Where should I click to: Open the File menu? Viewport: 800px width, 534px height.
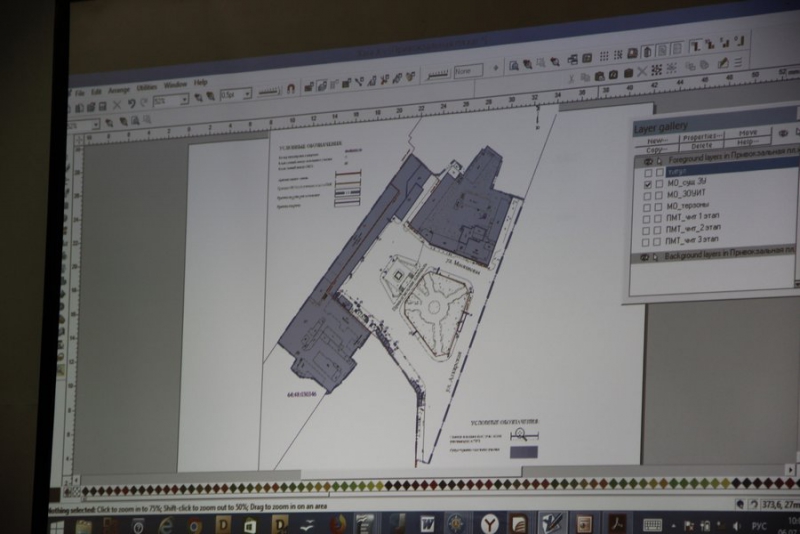[80, 91]
